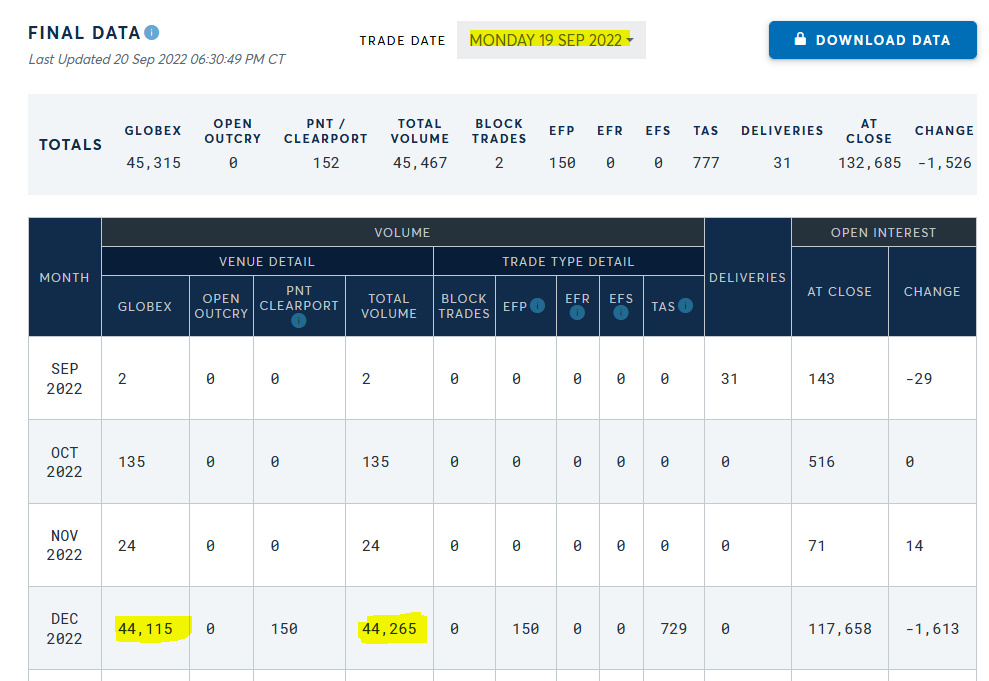Click the TOTALS label

(71, 145)
